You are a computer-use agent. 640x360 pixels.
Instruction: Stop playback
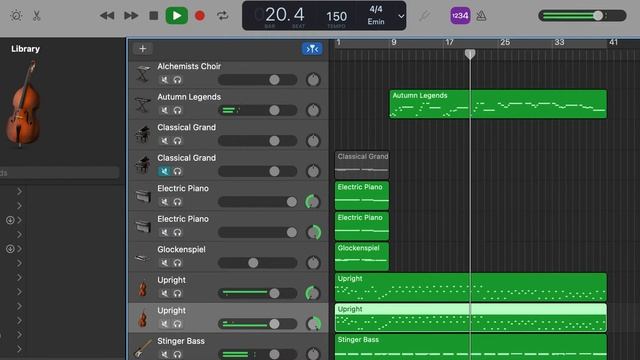point(153,16)
